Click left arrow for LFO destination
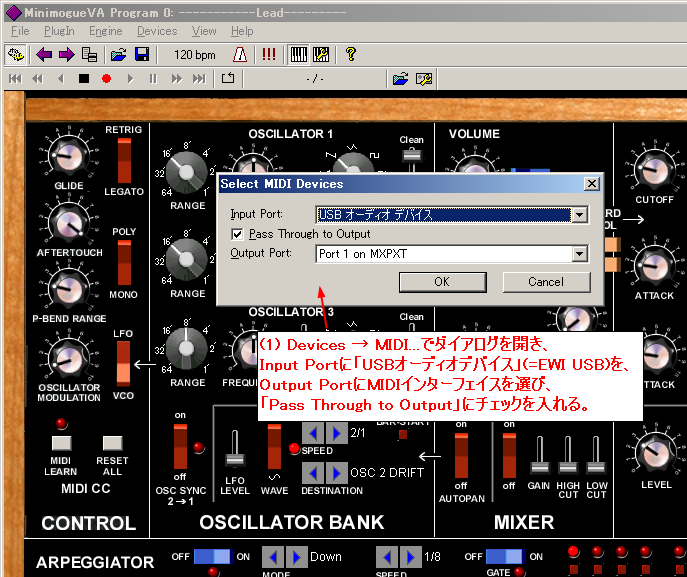 click(x=313, y=473)
